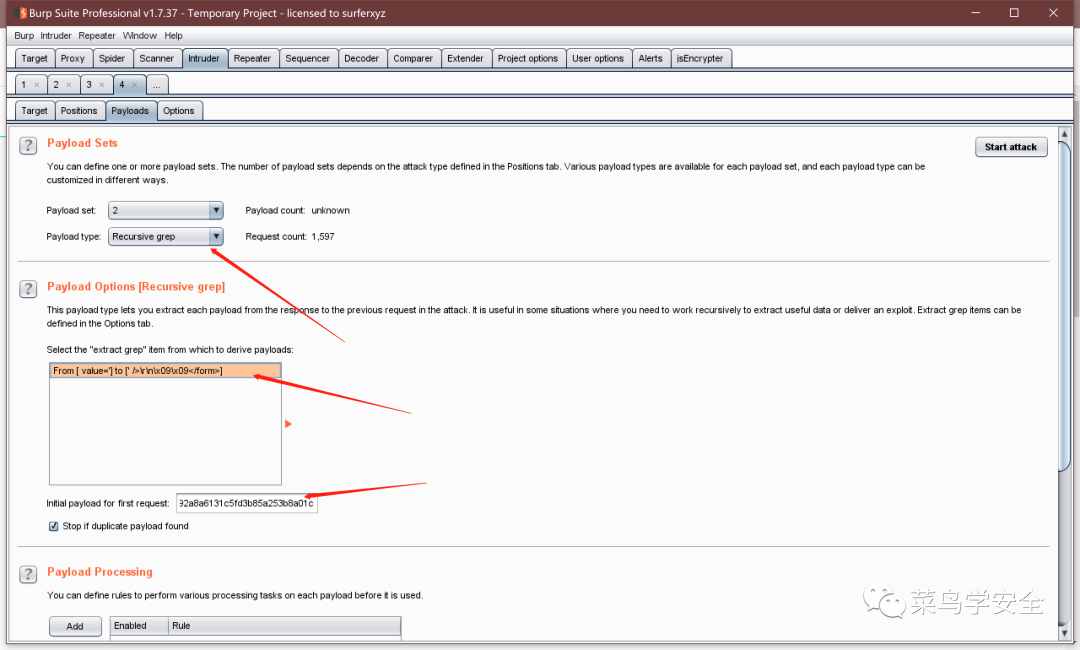This screenshot has width=1080, height=650.
Task: Close Intruder attack tab 1
Action: [37, 85]
